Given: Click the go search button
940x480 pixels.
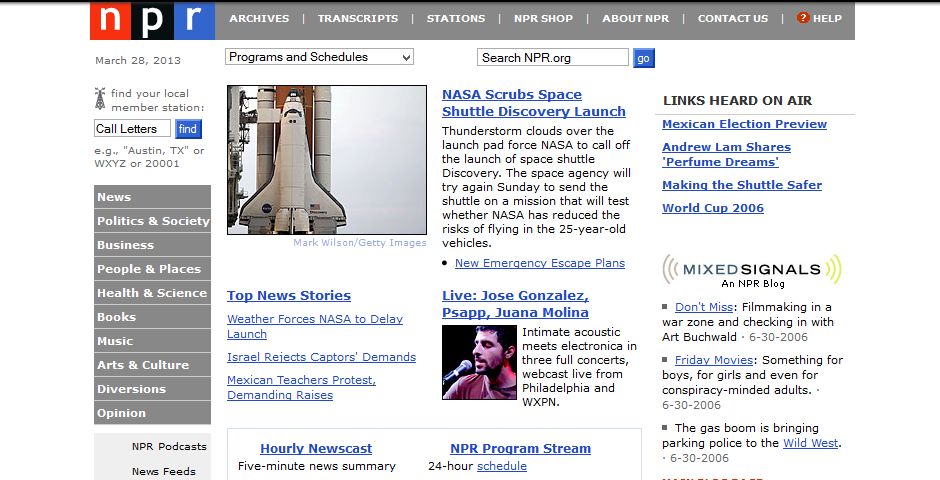Looking at the screenshot, I should click(643, 58).
